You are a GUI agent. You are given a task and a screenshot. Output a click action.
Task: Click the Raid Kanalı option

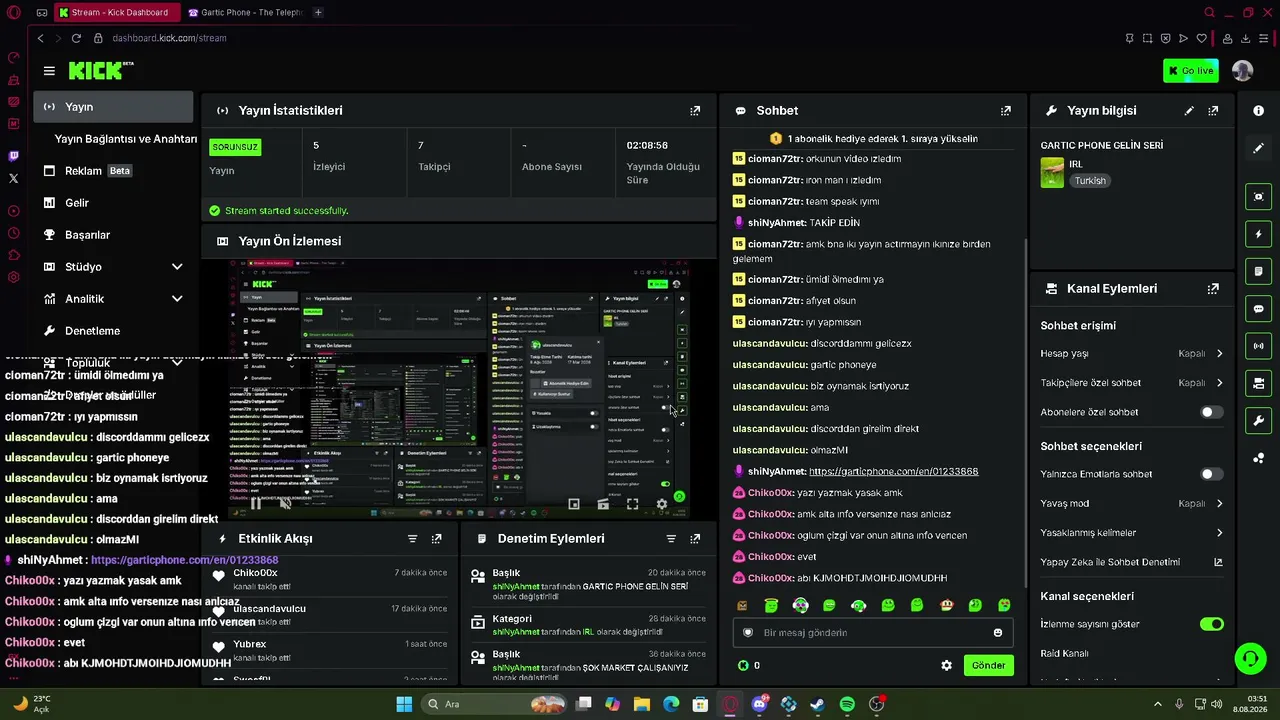(x=1064, y=654)
